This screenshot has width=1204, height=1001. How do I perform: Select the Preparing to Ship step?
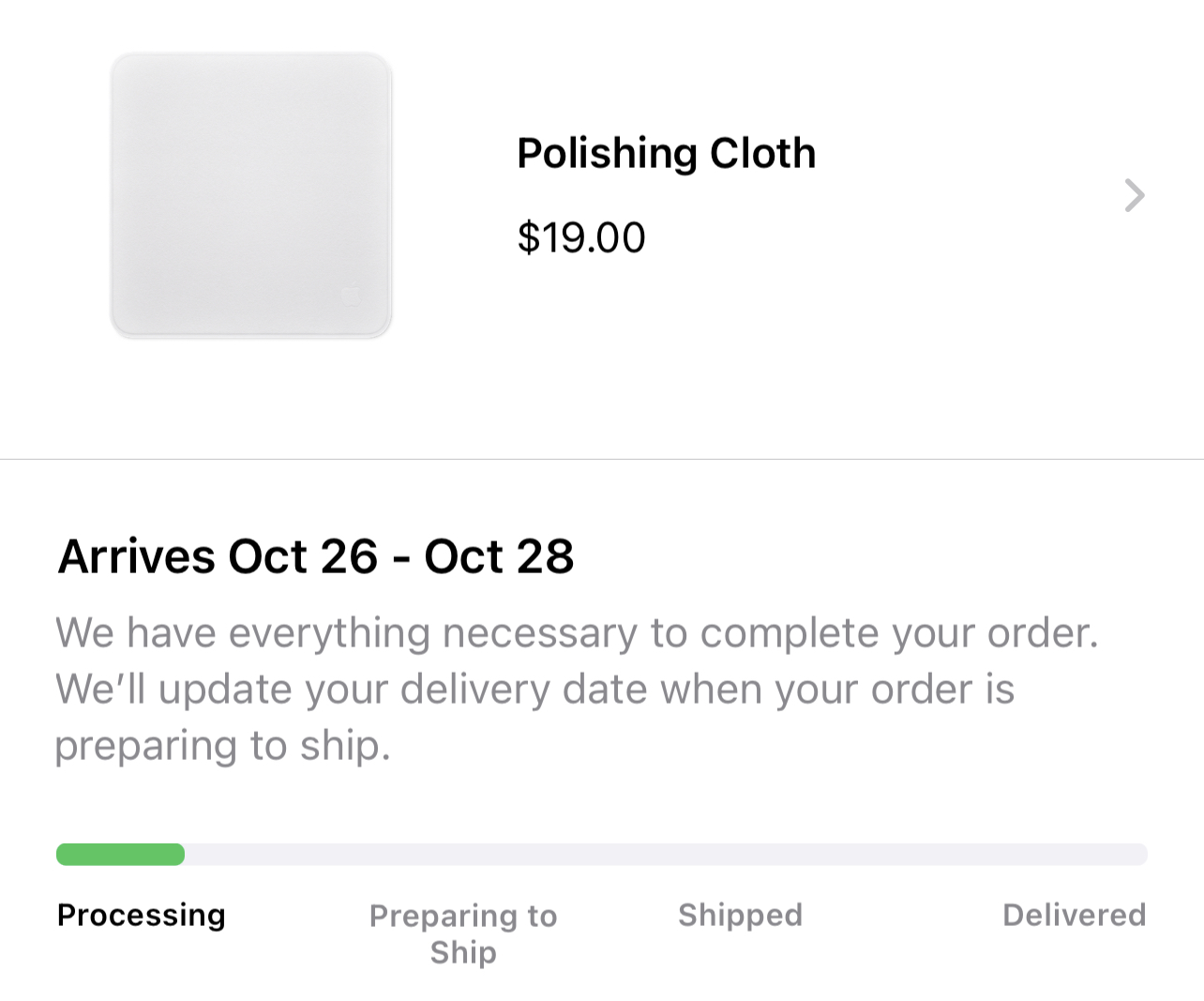463,933
